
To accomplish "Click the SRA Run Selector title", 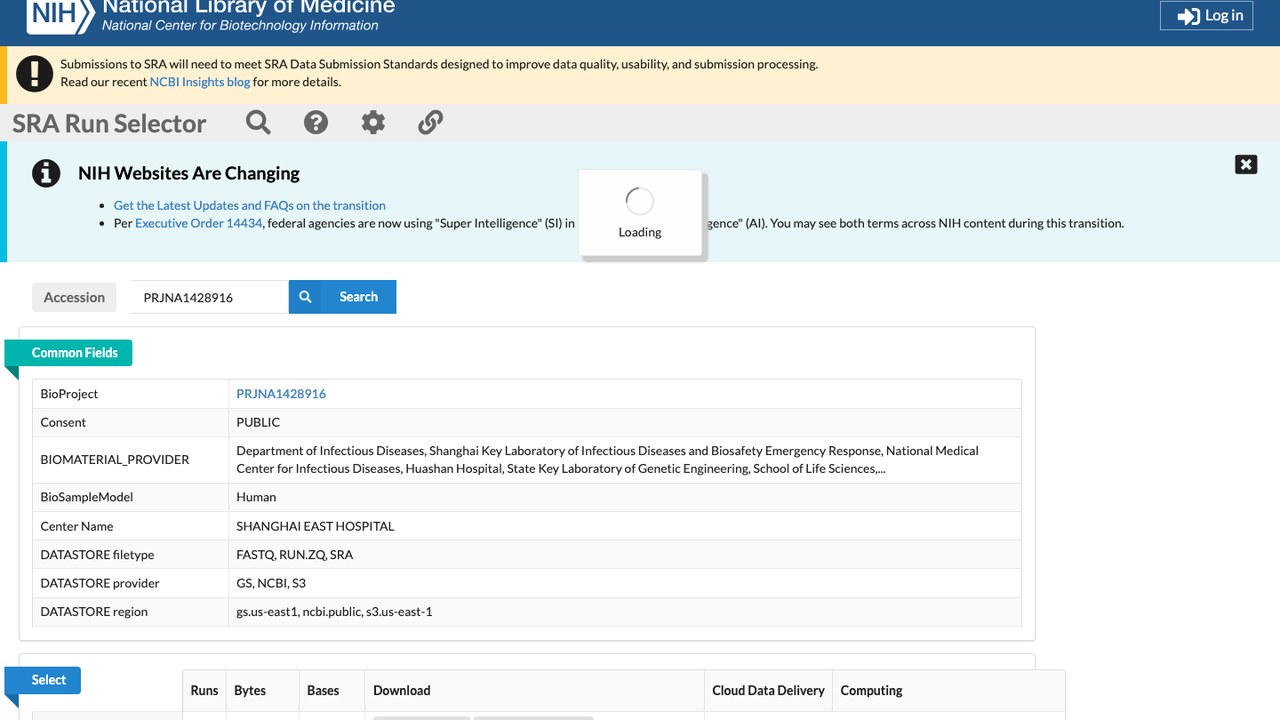I will pos(109,123).
